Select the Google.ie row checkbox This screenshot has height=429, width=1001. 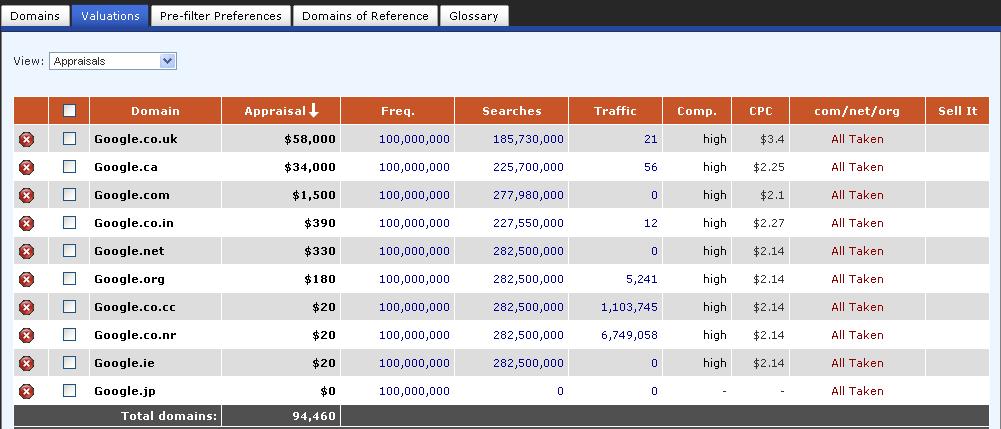tap(69, 363)
